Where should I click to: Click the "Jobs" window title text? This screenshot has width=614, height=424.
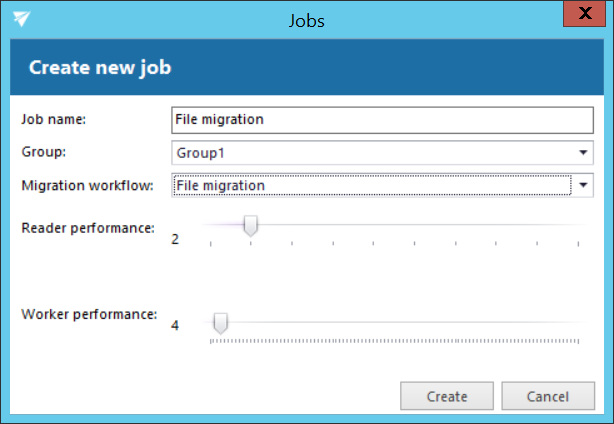pos(307,19)
